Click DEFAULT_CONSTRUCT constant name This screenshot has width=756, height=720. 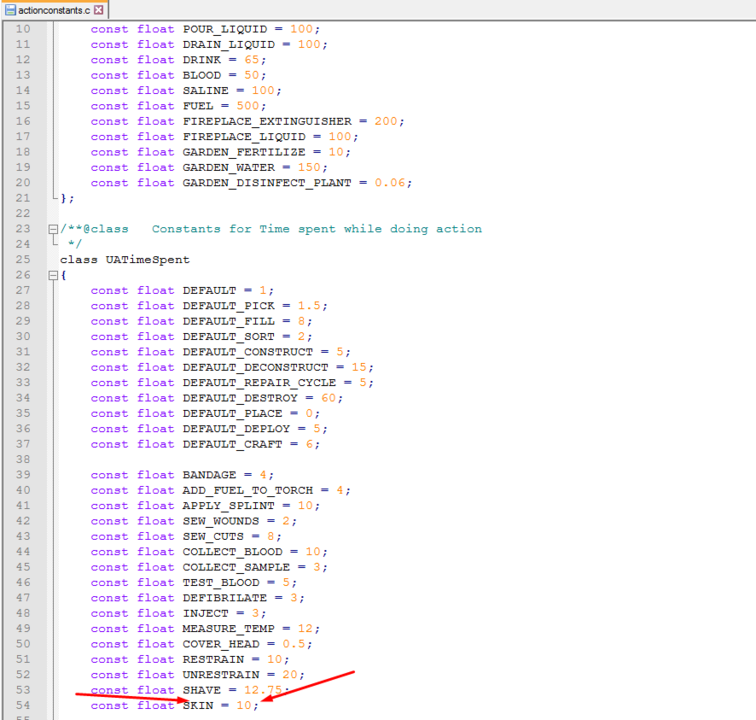tap(248, 352)
